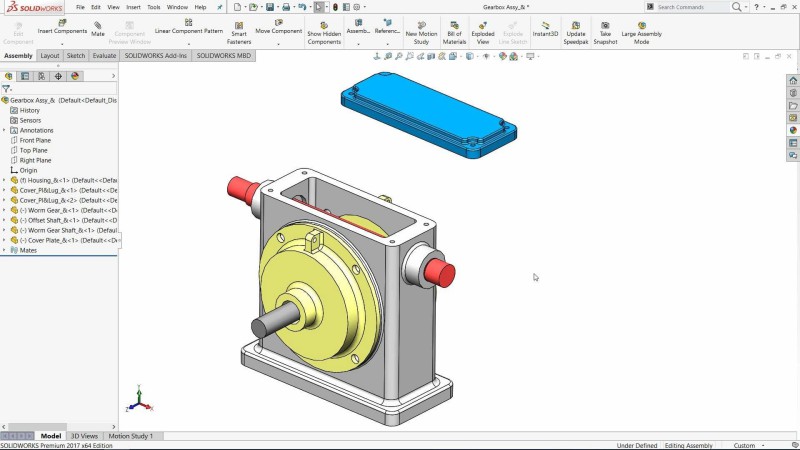The image size is (800, 450).
Task: Select the Smart Fasteners tool
Action: pos(239,32)
